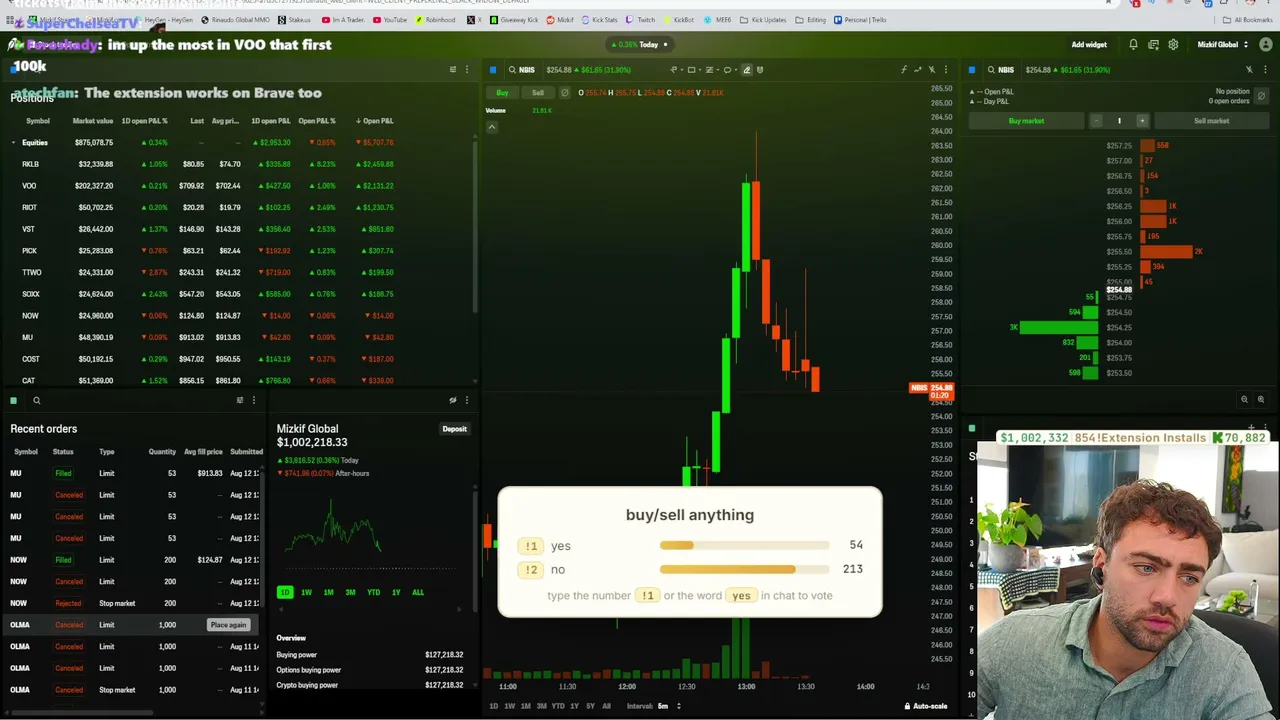Screen dimensions: 1280x720
Task: Select the 1M range on account chart
Action: tap(328, 593)
